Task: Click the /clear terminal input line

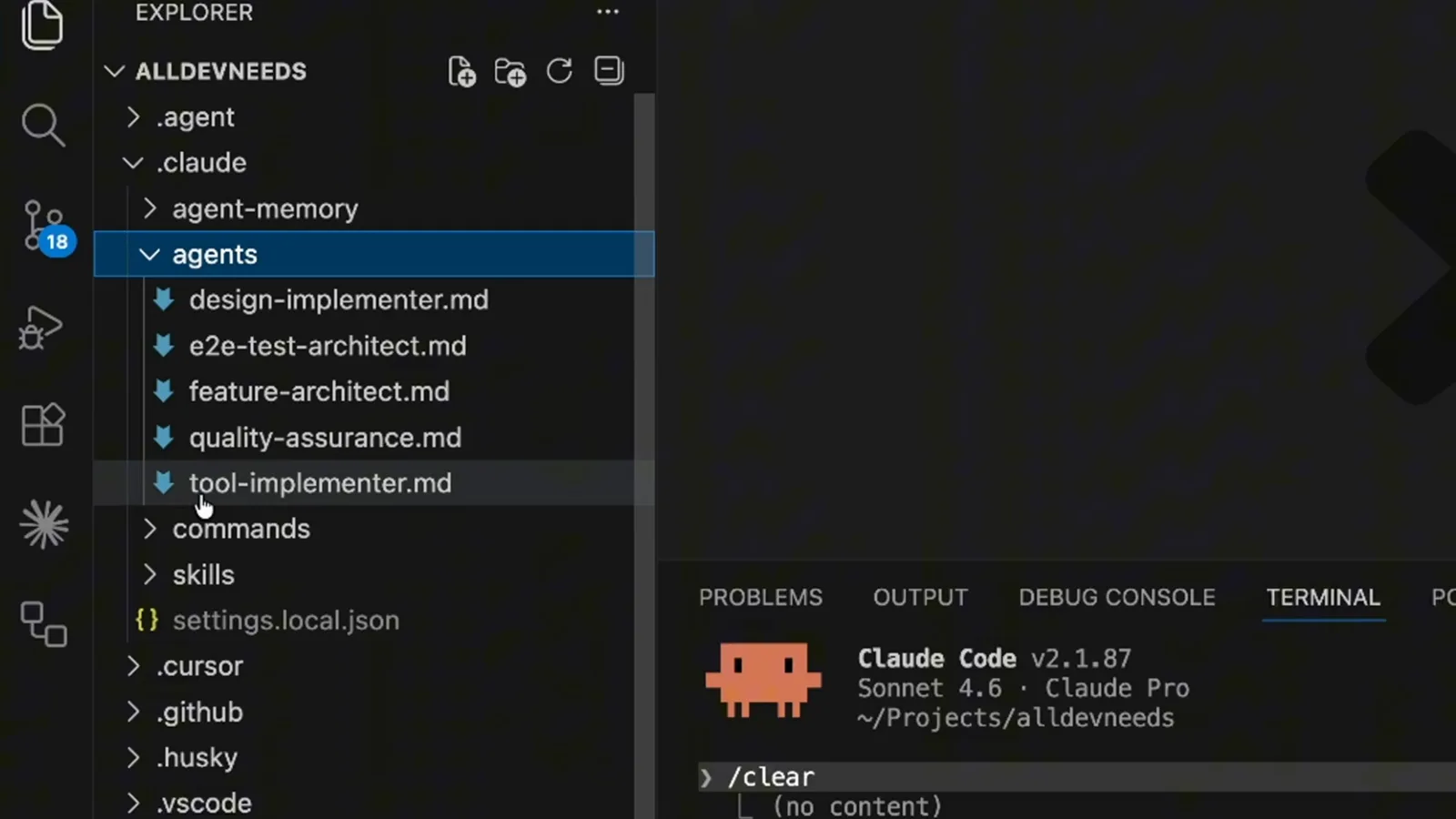Action: 1077,777
